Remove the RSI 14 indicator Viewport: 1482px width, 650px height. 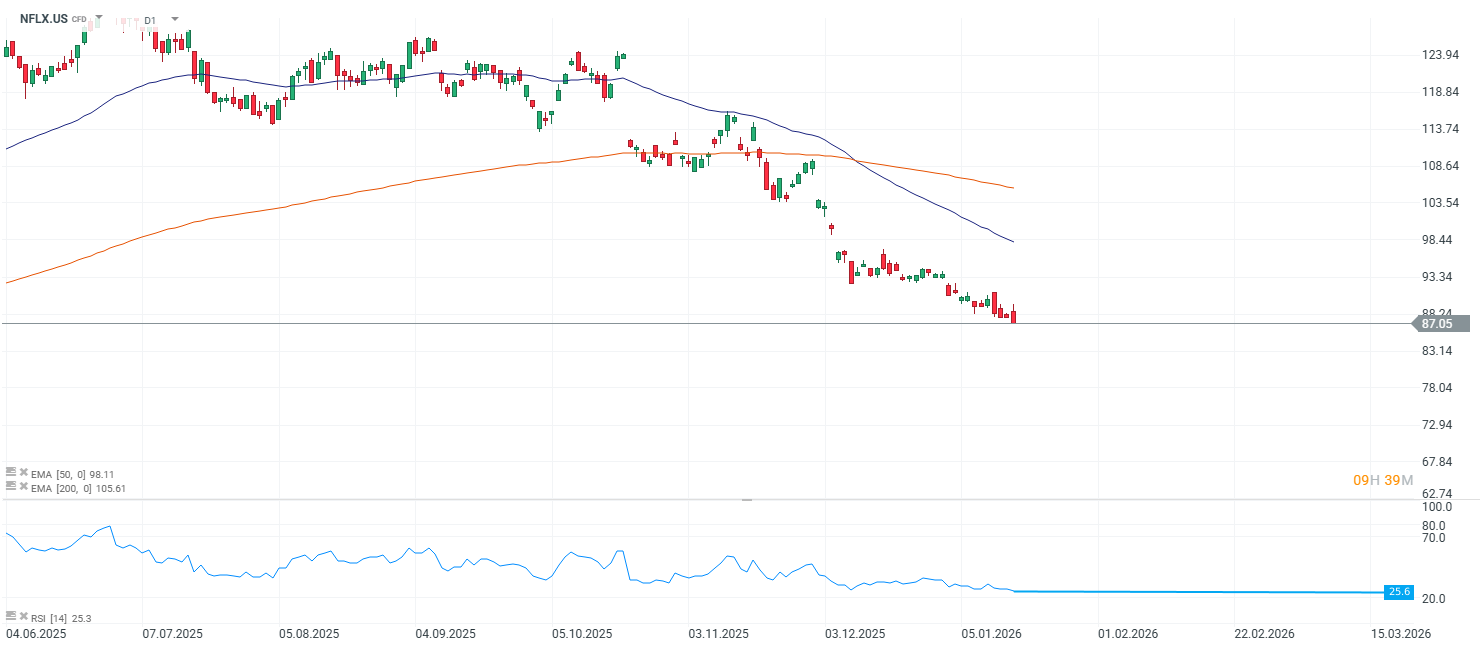coord(23,616)
